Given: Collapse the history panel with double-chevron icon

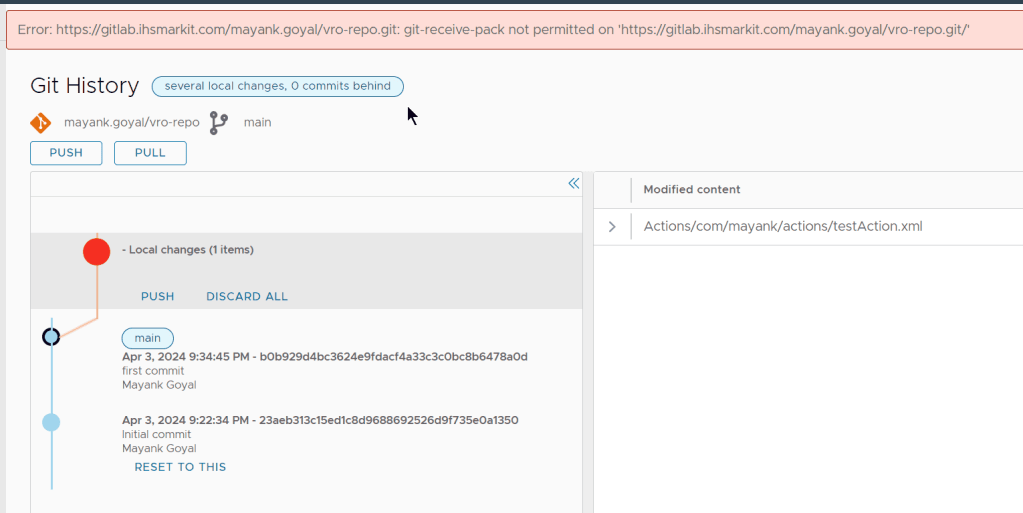Looking at the screenshot, I should pyautogui.click(x=573, y=183).
